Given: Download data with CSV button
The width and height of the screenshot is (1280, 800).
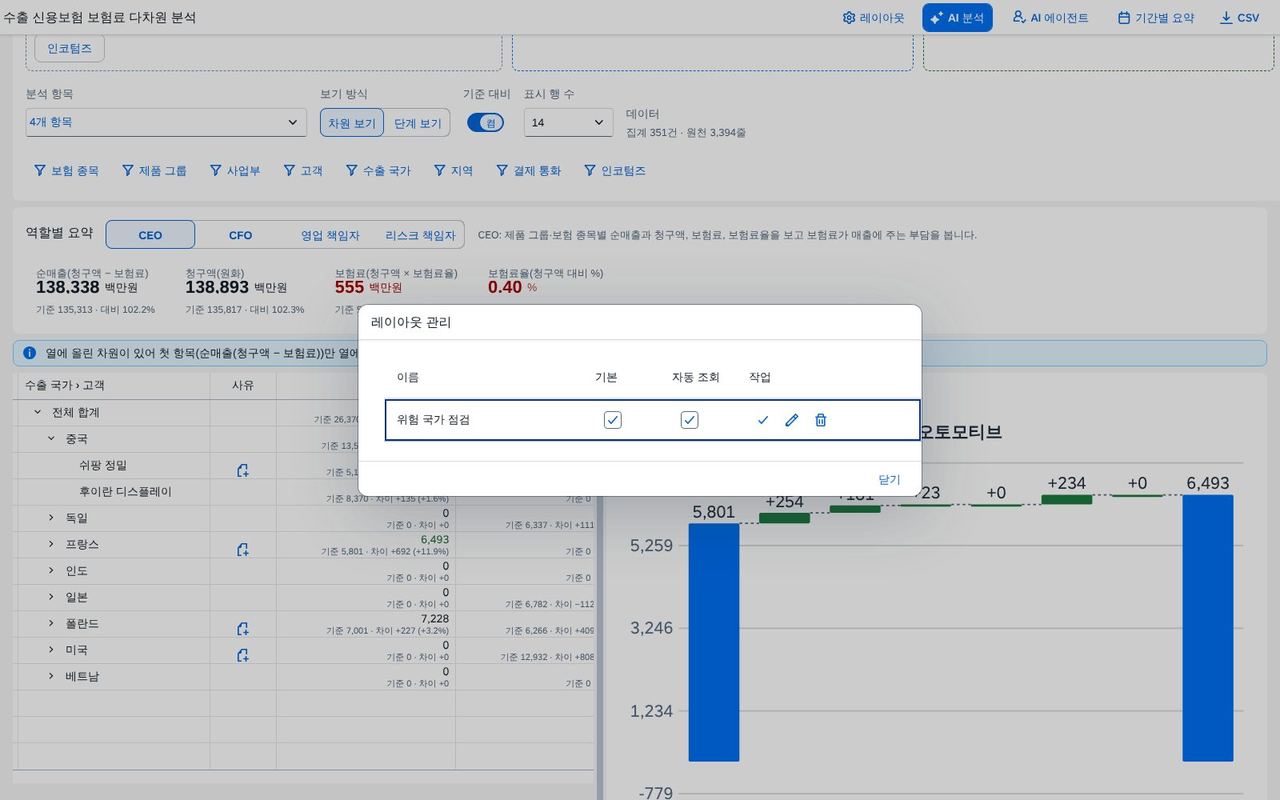Looking at the screenshot, I should (x=1240, y=18).
